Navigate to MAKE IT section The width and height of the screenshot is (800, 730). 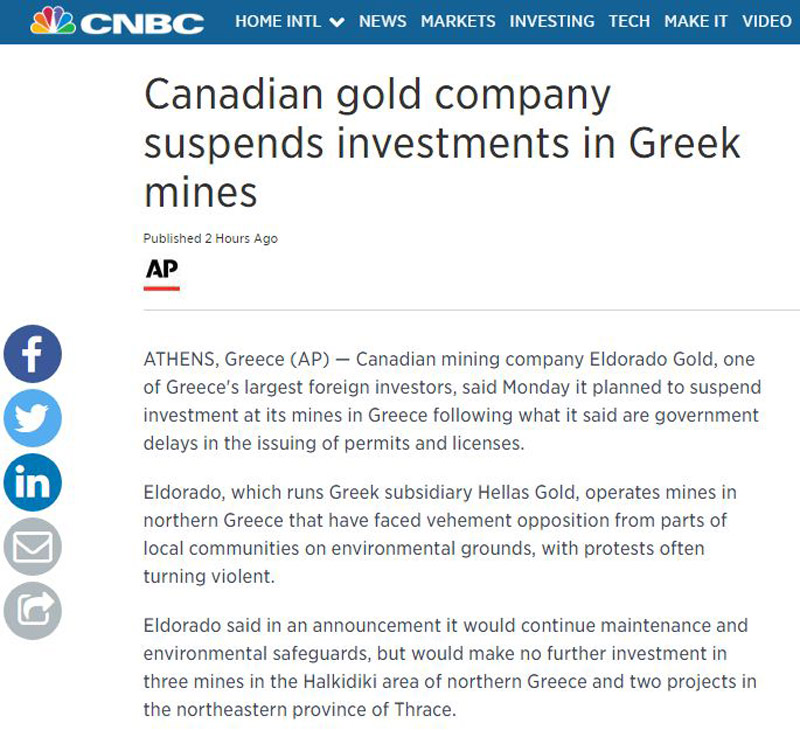[x=695, y=21]
